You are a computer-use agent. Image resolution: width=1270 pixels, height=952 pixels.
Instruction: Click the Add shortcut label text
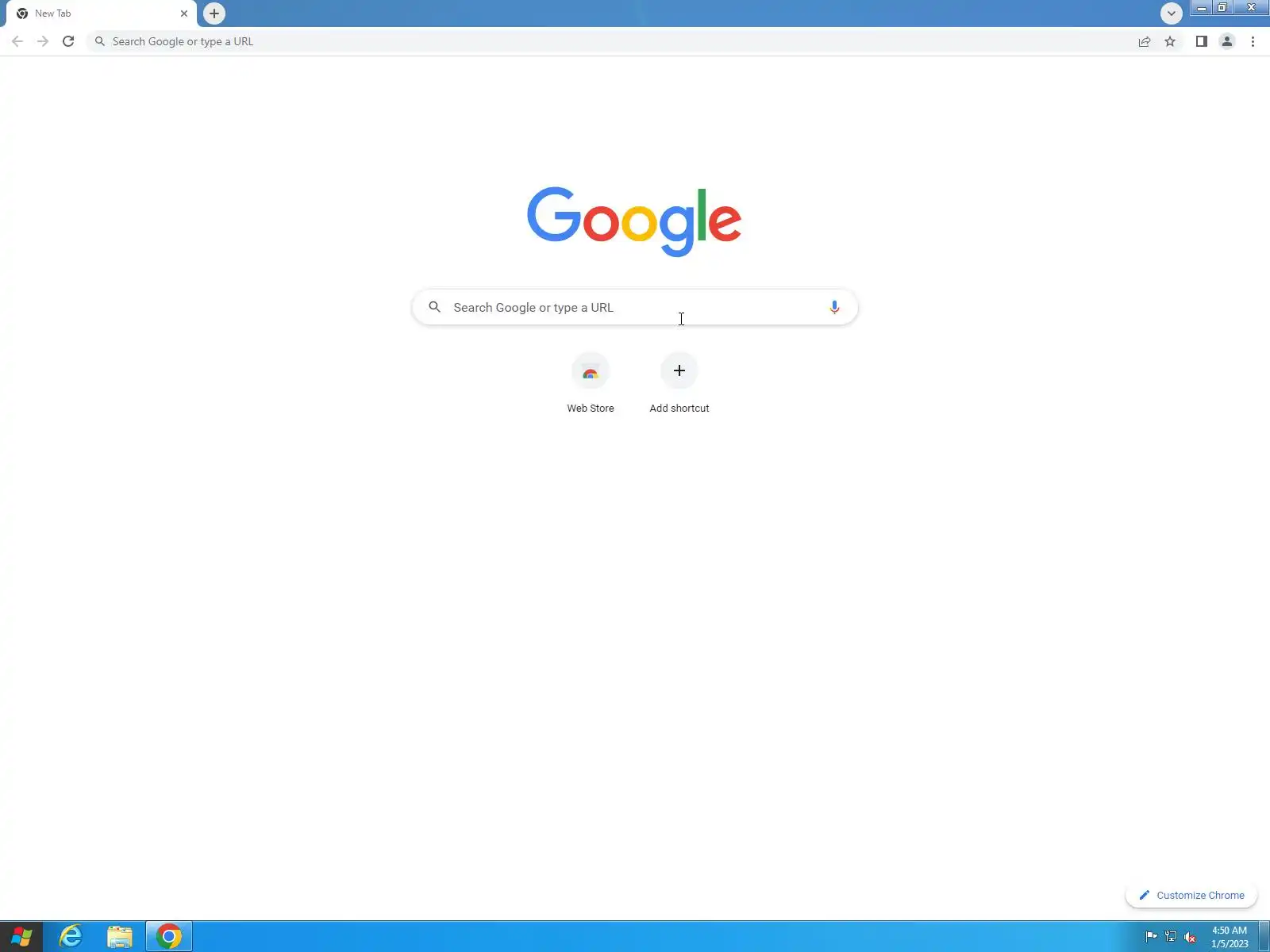pyautogui.click(x=679, y=408)
